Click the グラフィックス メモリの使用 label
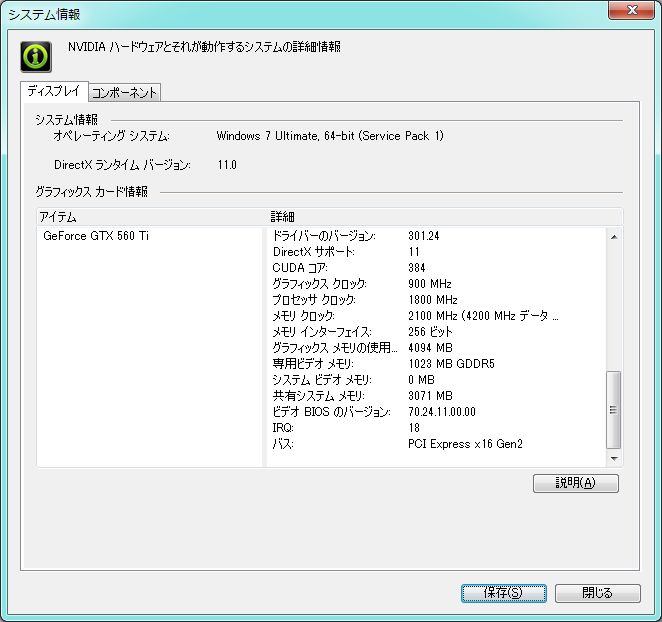The image size is (662, 622). [x=335, y=348]
